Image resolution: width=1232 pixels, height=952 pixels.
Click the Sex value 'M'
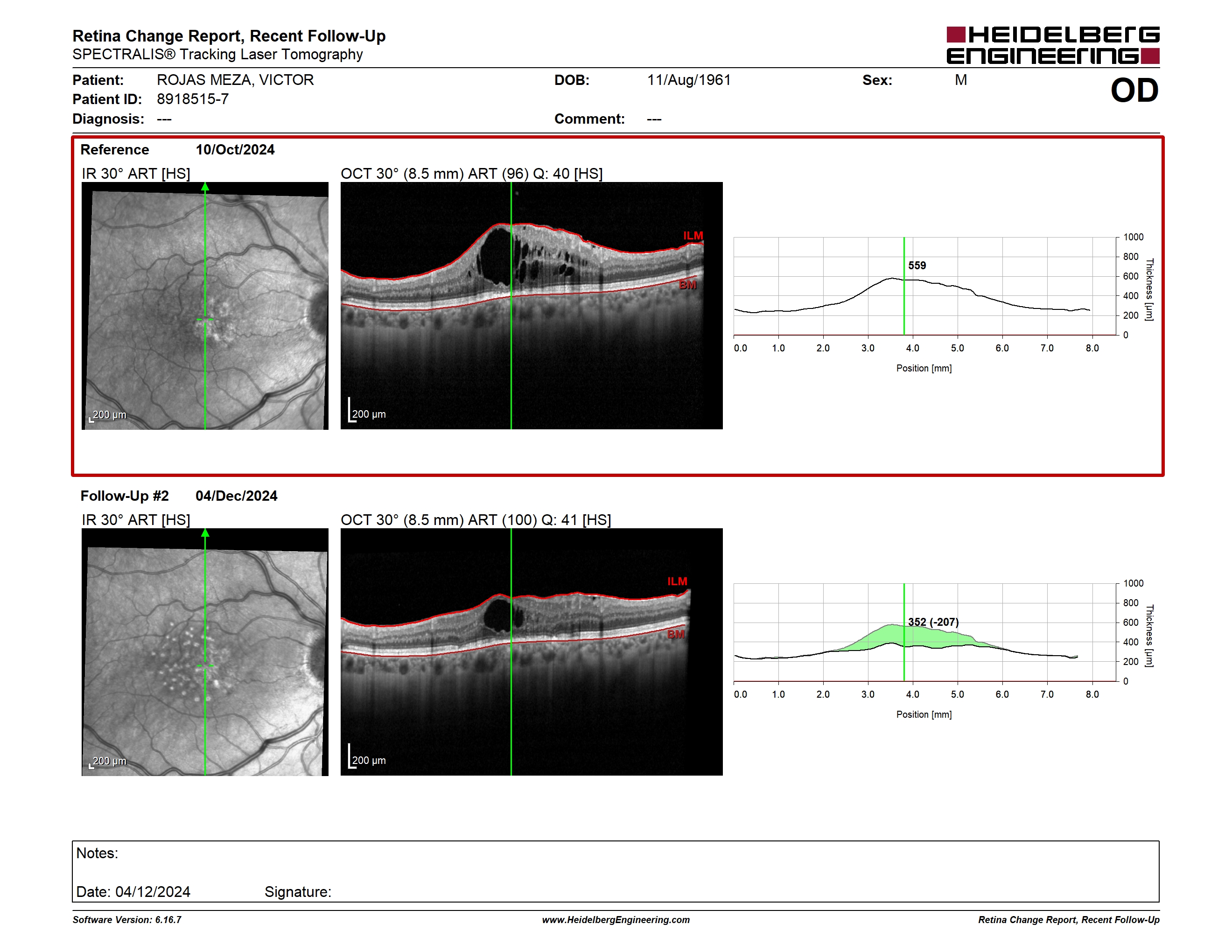coord(961,80)
